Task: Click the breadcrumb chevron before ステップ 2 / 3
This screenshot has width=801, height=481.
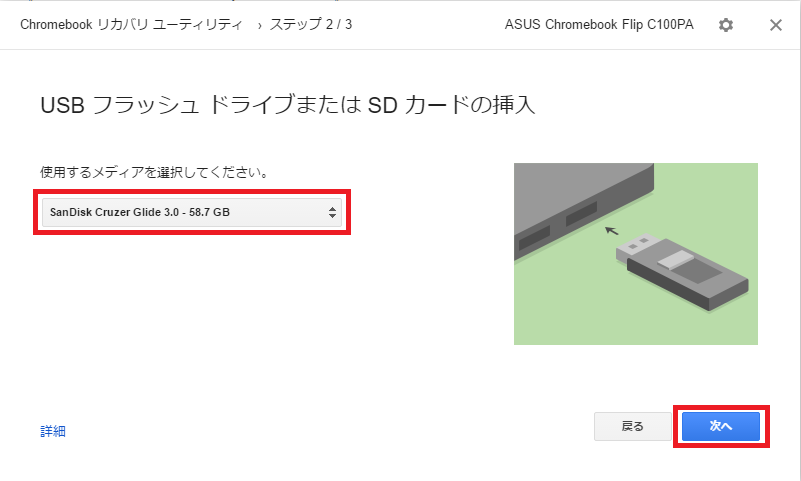Action: pyautogui.click(x=260, y=26)
